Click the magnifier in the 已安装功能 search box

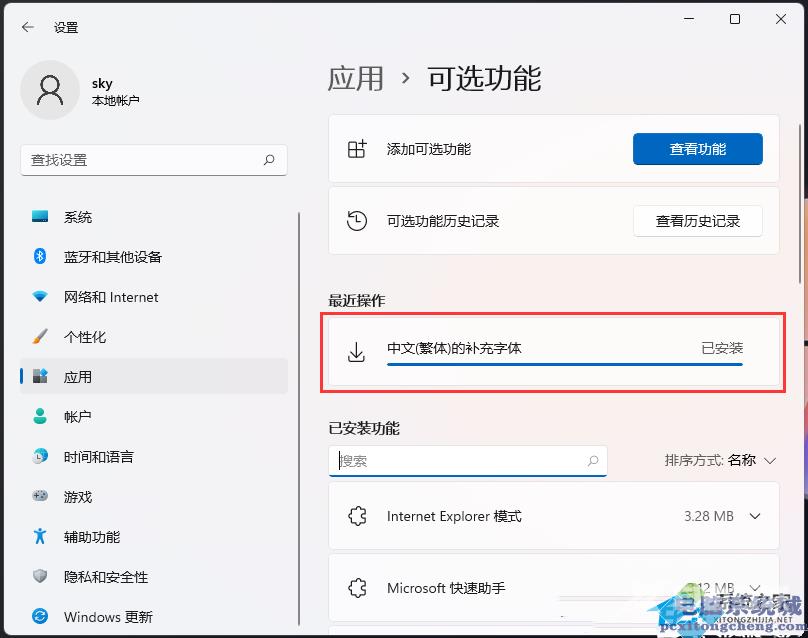[593, 461]
